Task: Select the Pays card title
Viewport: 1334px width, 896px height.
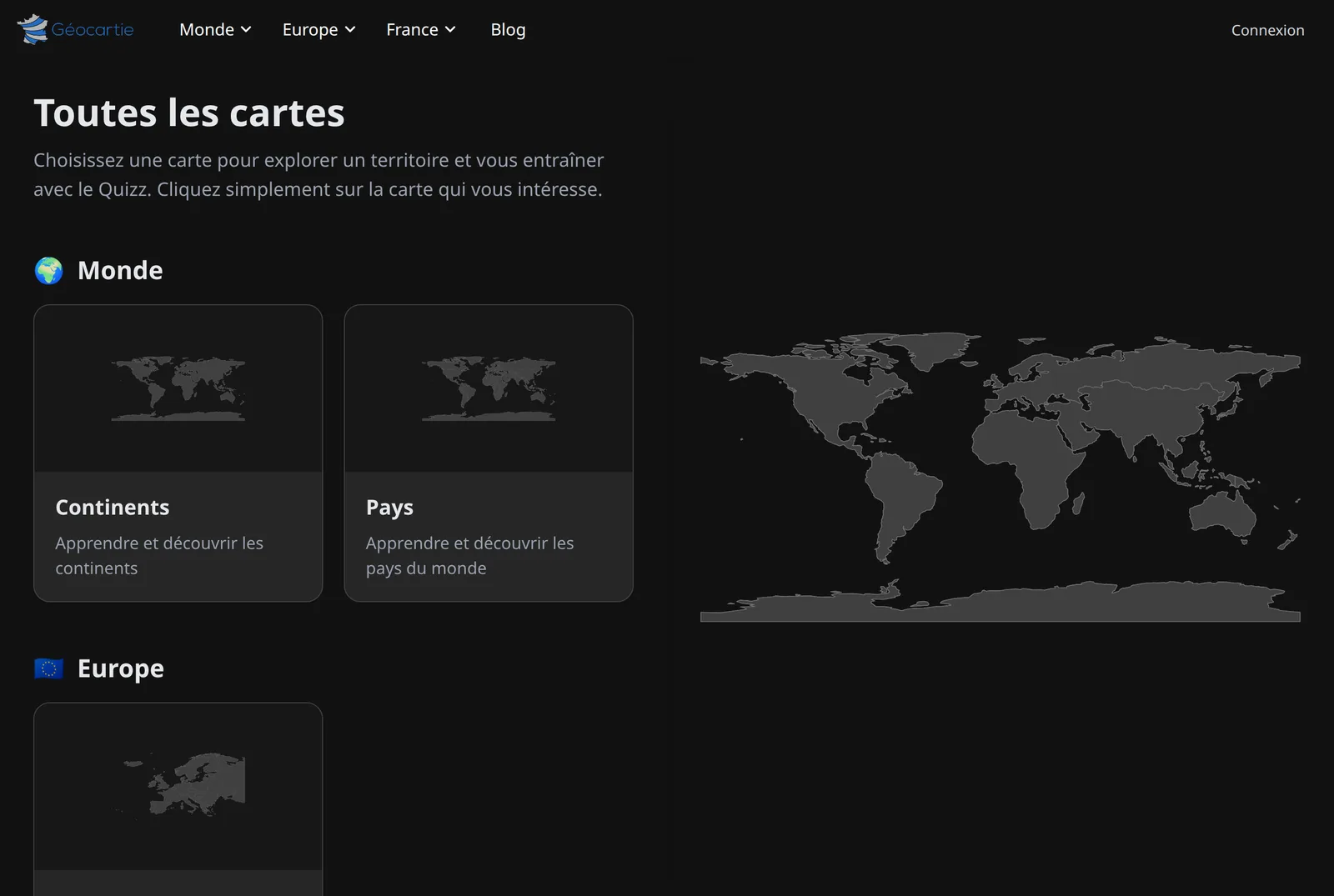Action: point(389,508)
